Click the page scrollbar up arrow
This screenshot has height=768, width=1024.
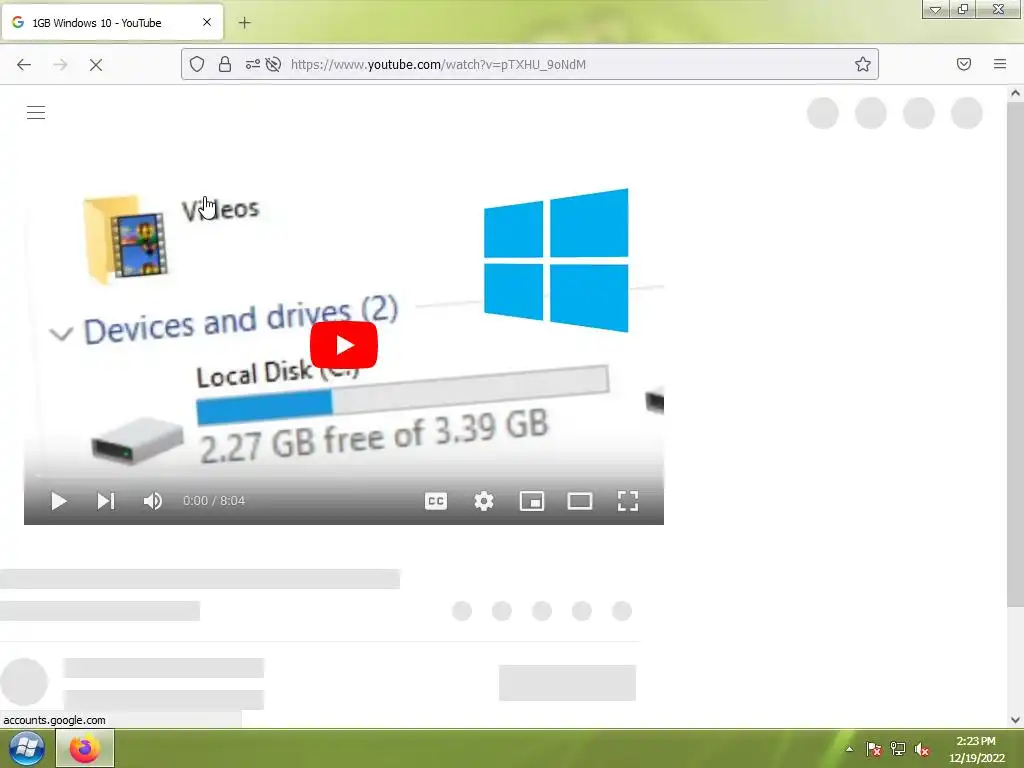pyautogui.click(x=1016, y=93)
